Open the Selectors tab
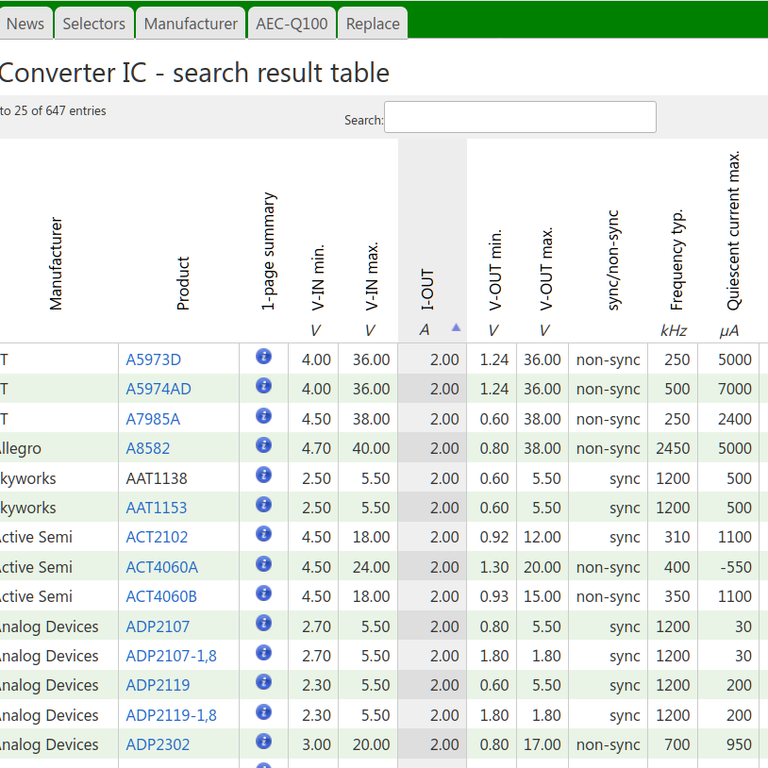The width and height of the screenshot is (768, 768). (x=94, y=24)
